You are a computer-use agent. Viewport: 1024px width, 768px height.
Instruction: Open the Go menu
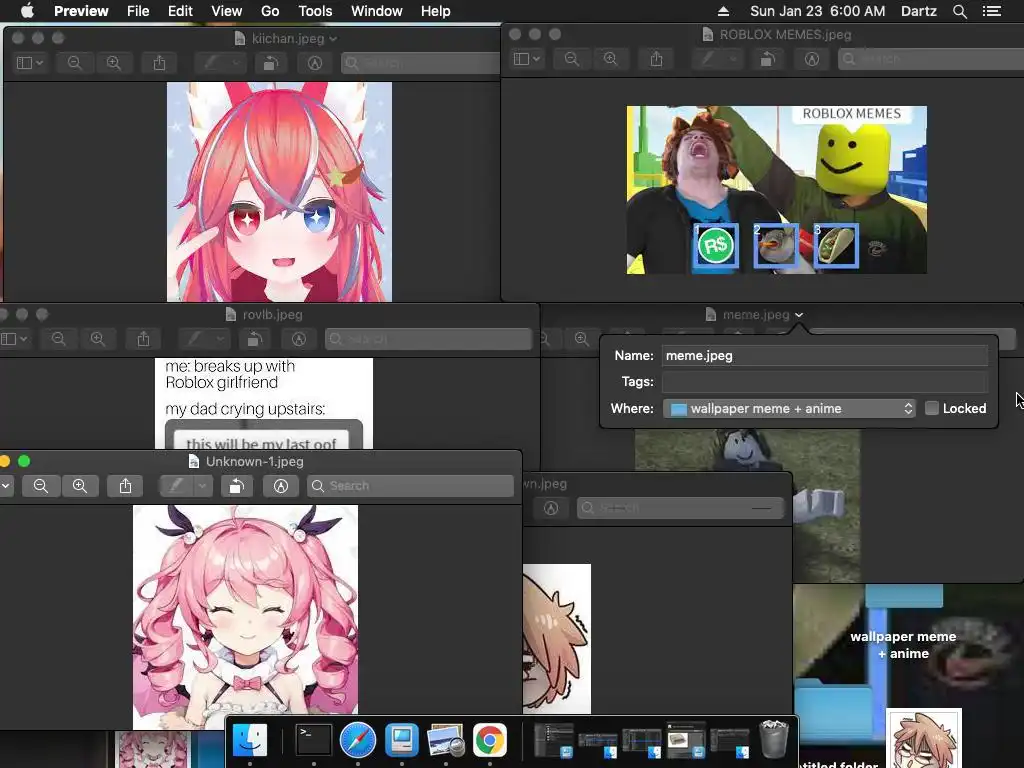270,11
